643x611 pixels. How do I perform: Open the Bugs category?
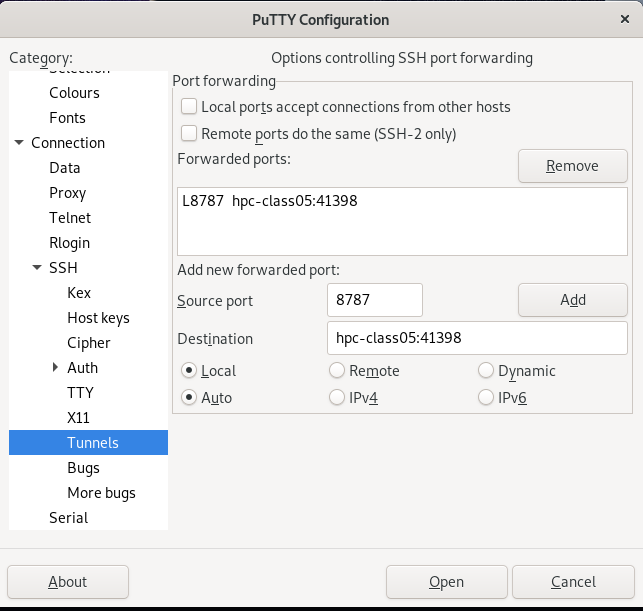pyautogui.click(x=83, y=468)
